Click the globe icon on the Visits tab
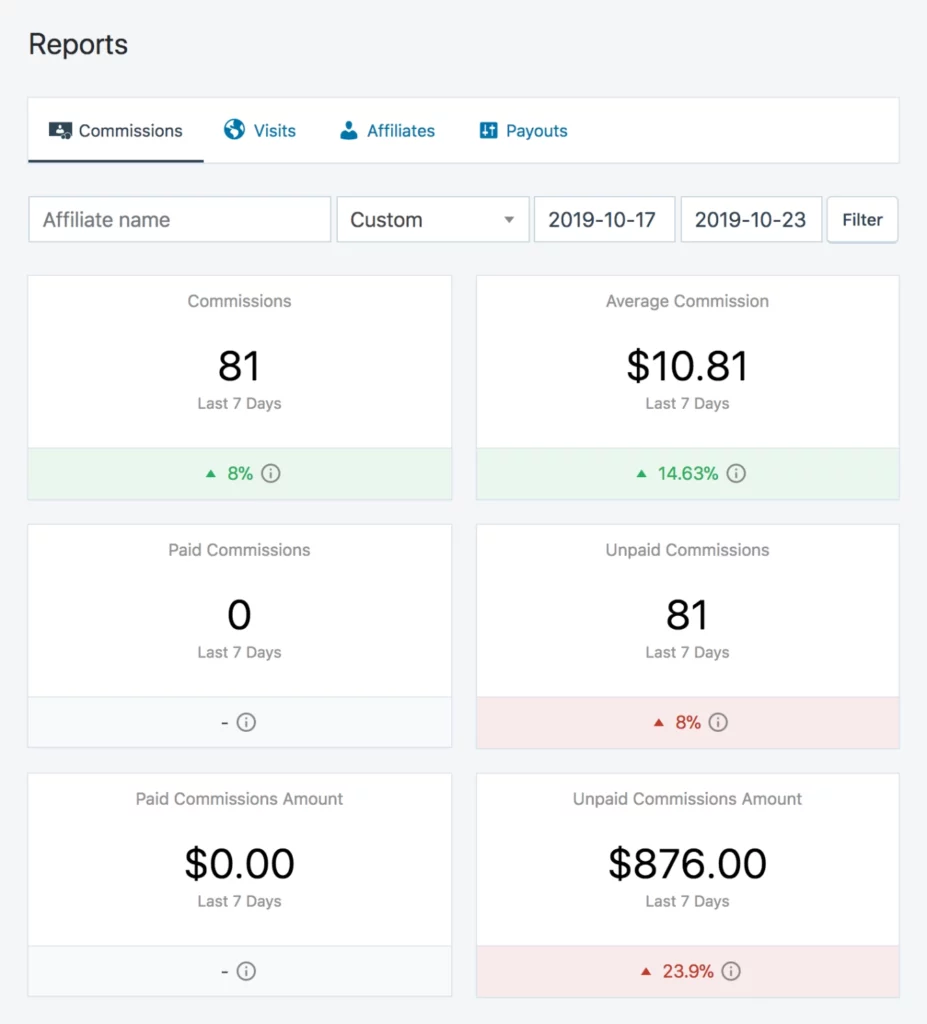927x1024 pixels. tap(235, 130)
